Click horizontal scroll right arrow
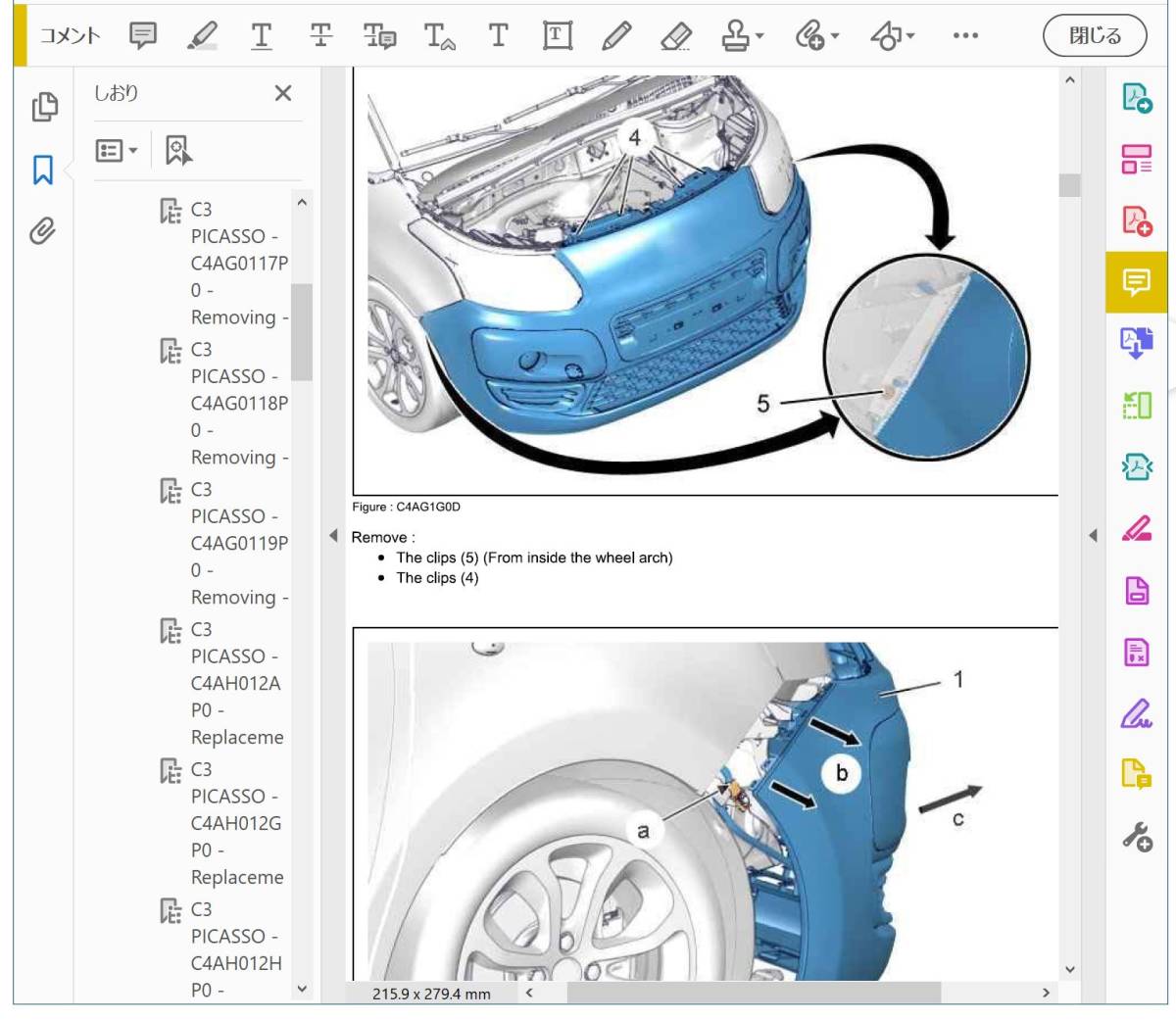The image size is (1176, 1020). coord(1046,993)
